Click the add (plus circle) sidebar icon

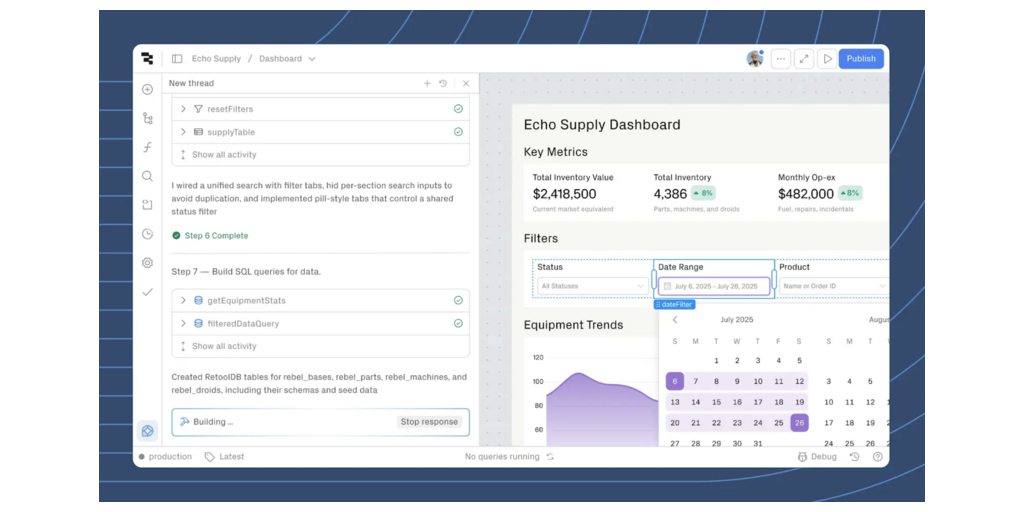click(147, 89)
